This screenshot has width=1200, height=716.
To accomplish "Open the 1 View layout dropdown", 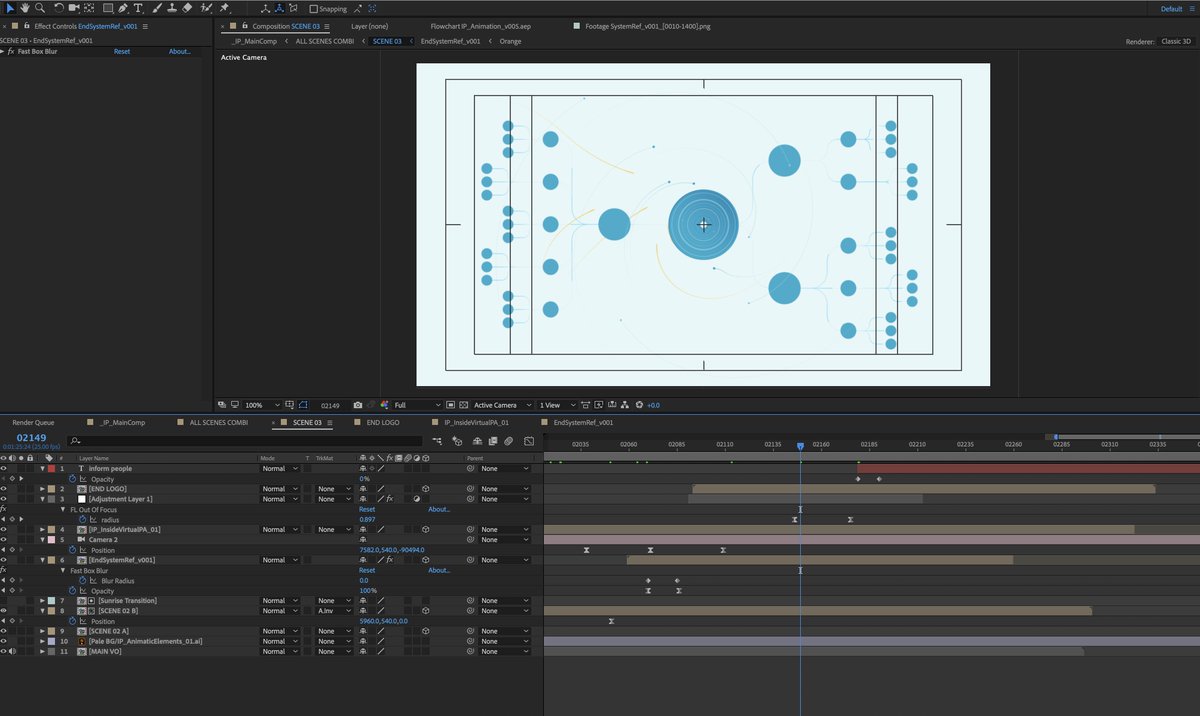I will pyautogui.click(x=556, y=405).
